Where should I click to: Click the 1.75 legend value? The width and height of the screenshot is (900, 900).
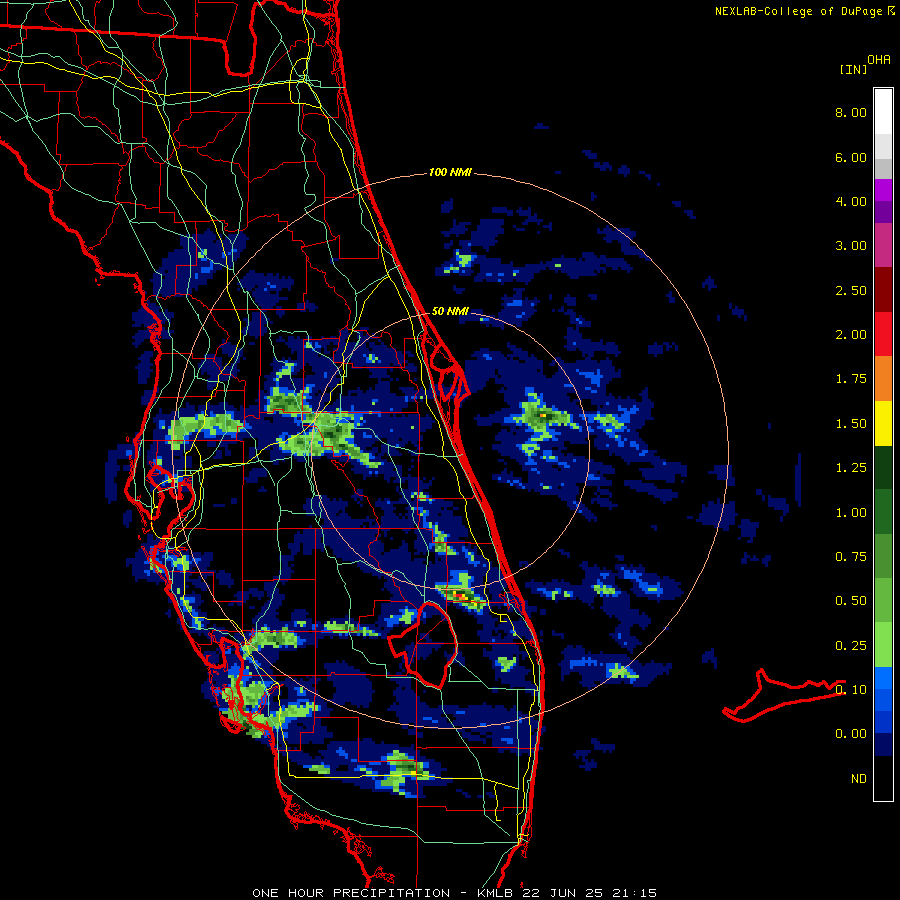tap(851, 379)
